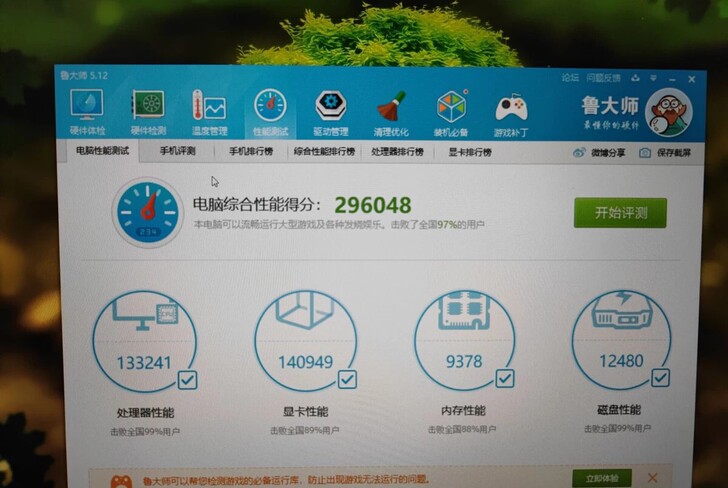
Task: Click the download icon in title bar
Action: [635, 78]
